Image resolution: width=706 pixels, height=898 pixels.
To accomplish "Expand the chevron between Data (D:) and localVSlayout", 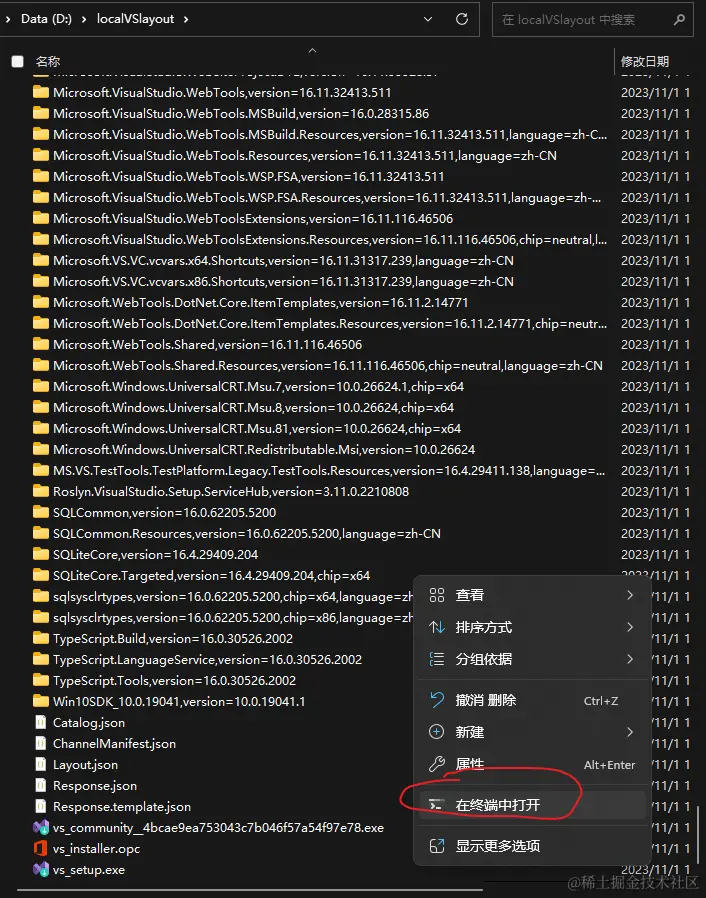I will pyautogui.click(x=84, y=19).
